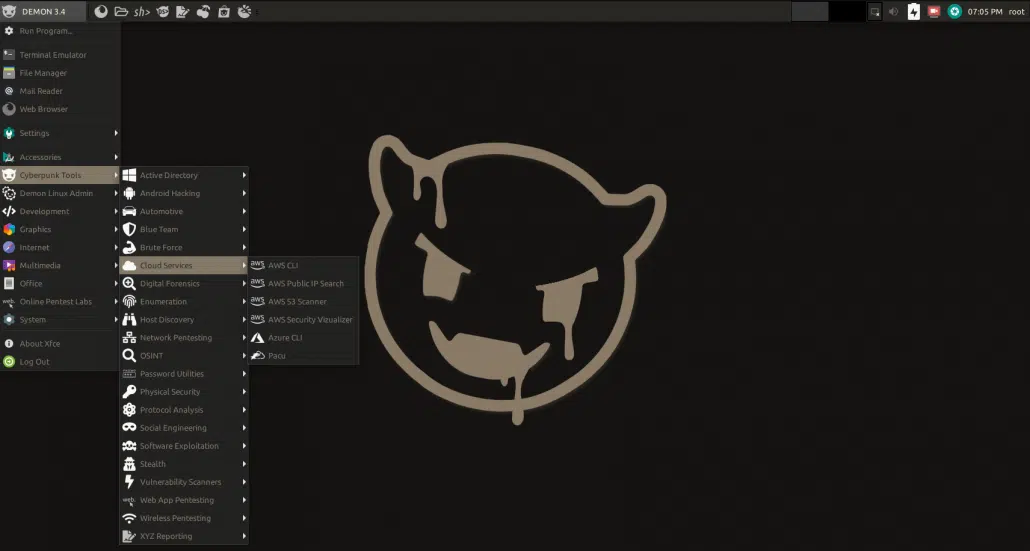Open the Blue Team category
Screen dimensions: 1030x551
pos(184,229)
